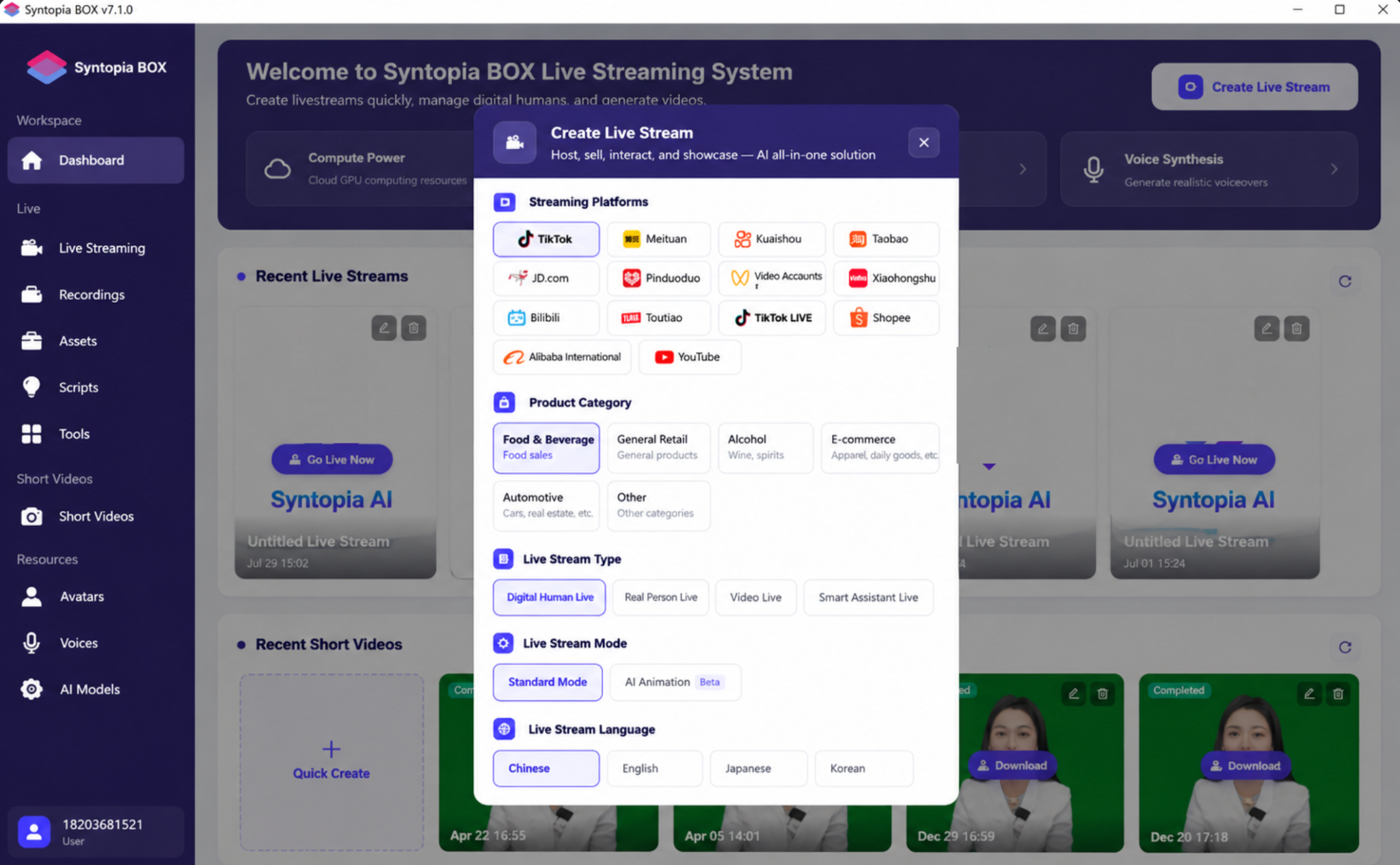Viewport: 1400px width, 865px height.
Task: Select the Automotive category card
Action: click(x=546, y=506)
